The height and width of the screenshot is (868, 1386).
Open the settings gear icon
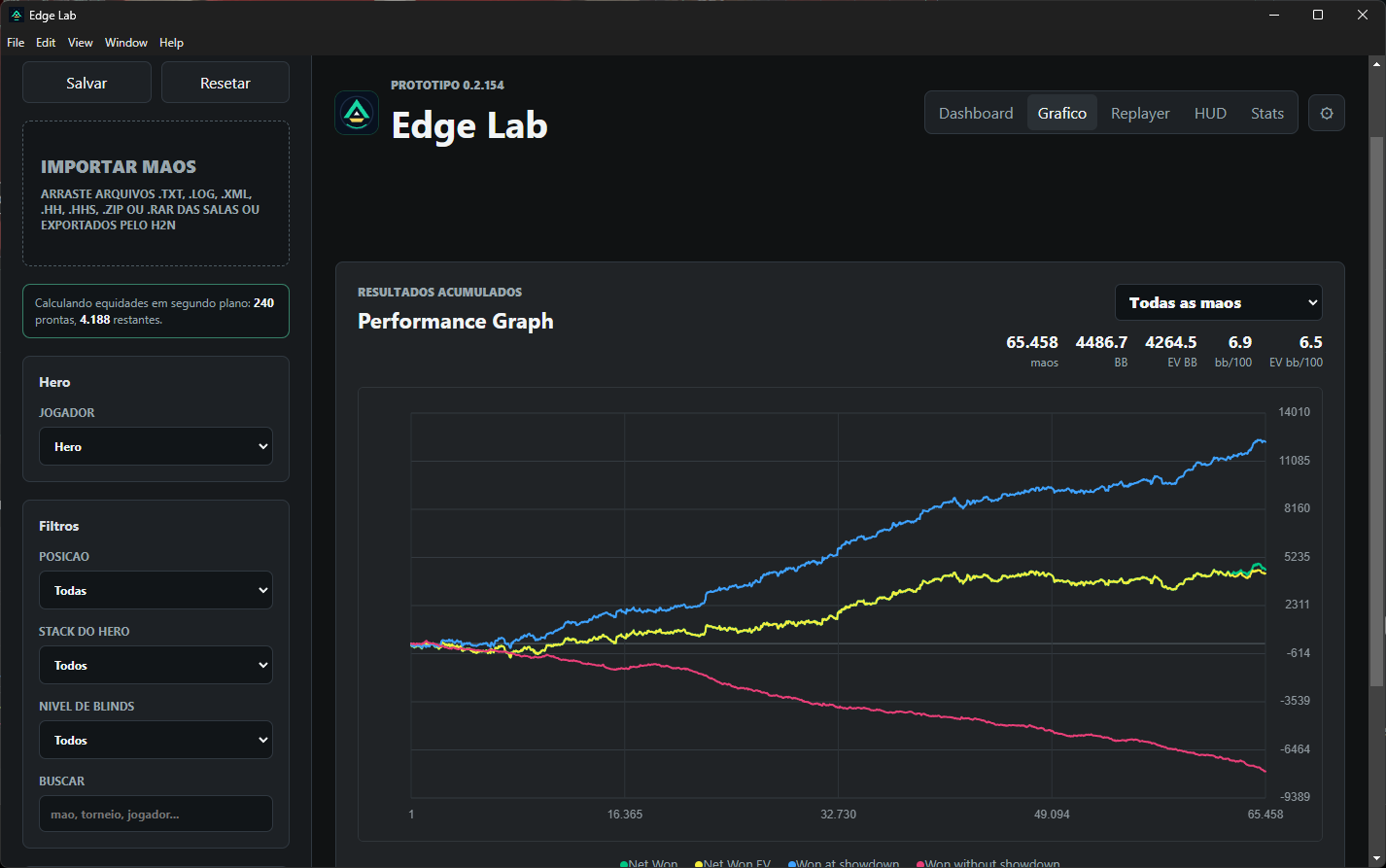[x=1327, y=113]
